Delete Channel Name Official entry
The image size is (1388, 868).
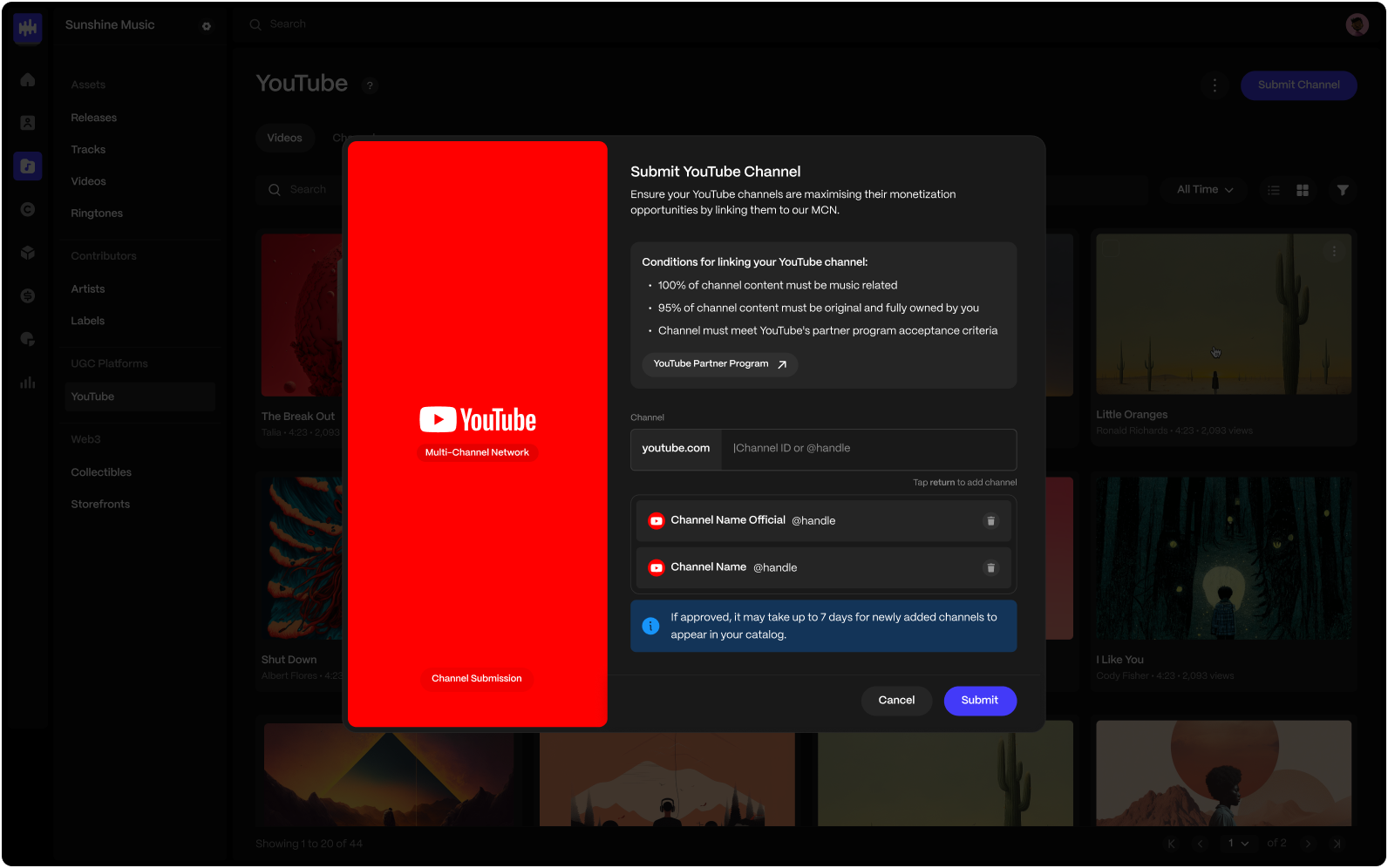pyautogui.click(x=990, y=521)
